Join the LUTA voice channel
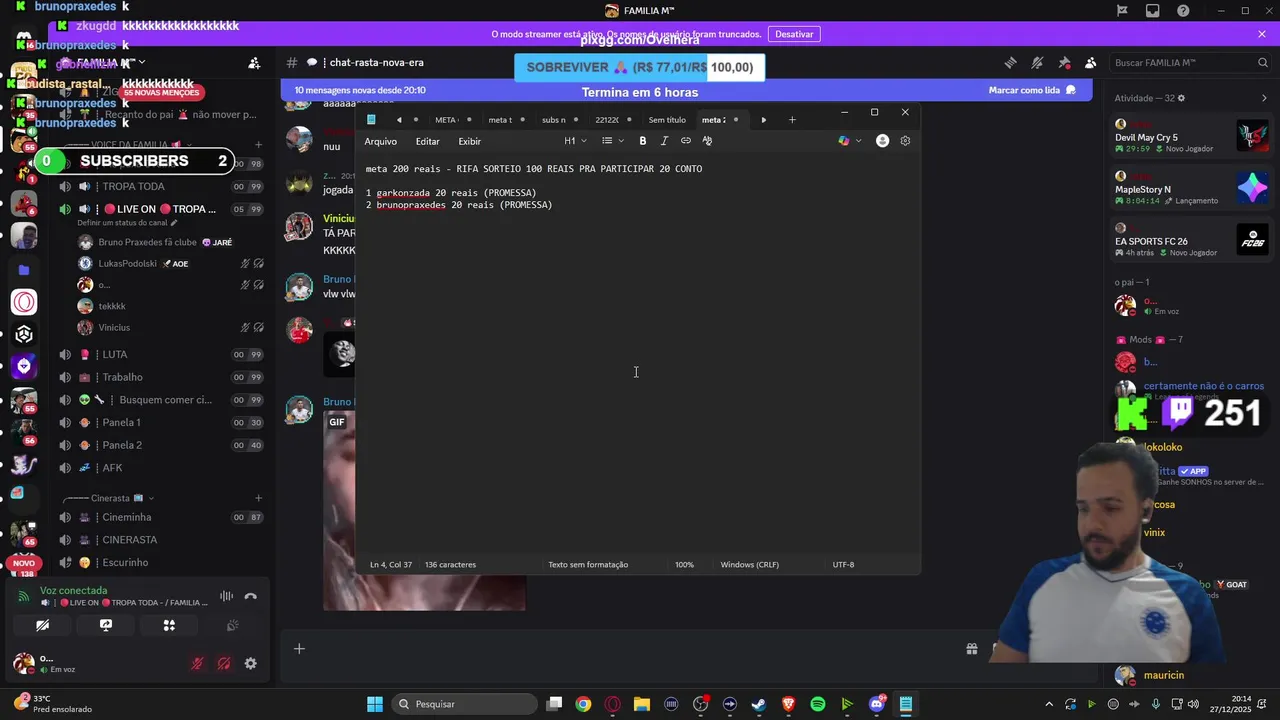 click(160, 354)
